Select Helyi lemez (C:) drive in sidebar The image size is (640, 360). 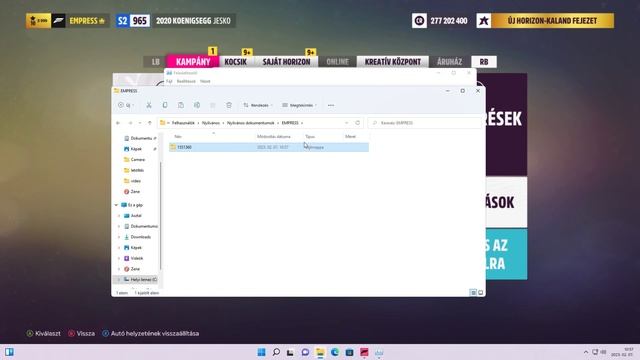(140, 280)
